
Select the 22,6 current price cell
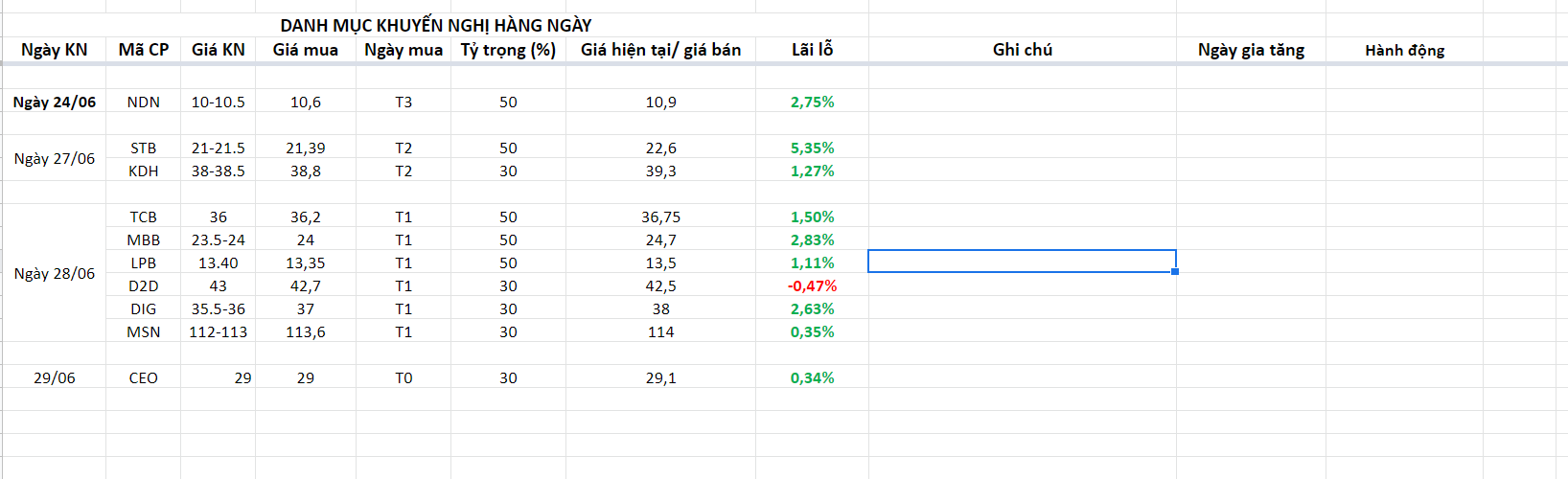coord(661,148)
